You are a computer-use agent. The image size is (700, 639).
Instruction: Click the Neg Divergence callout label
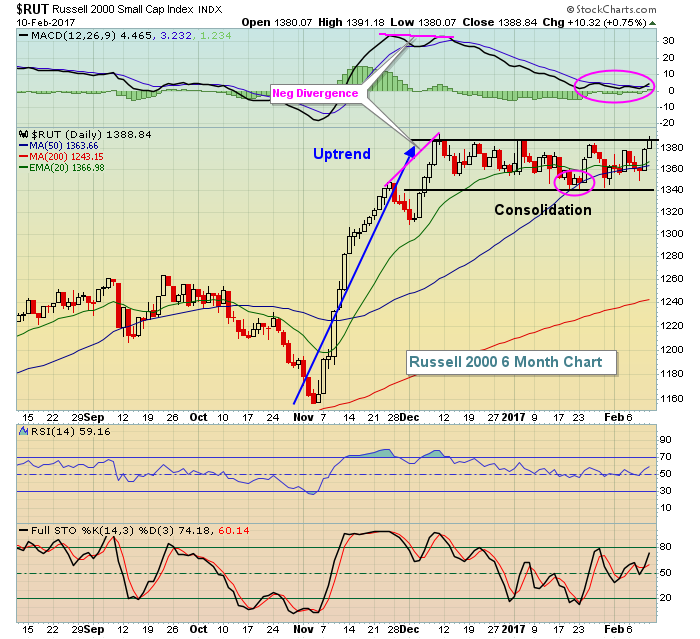coord(315,93)
